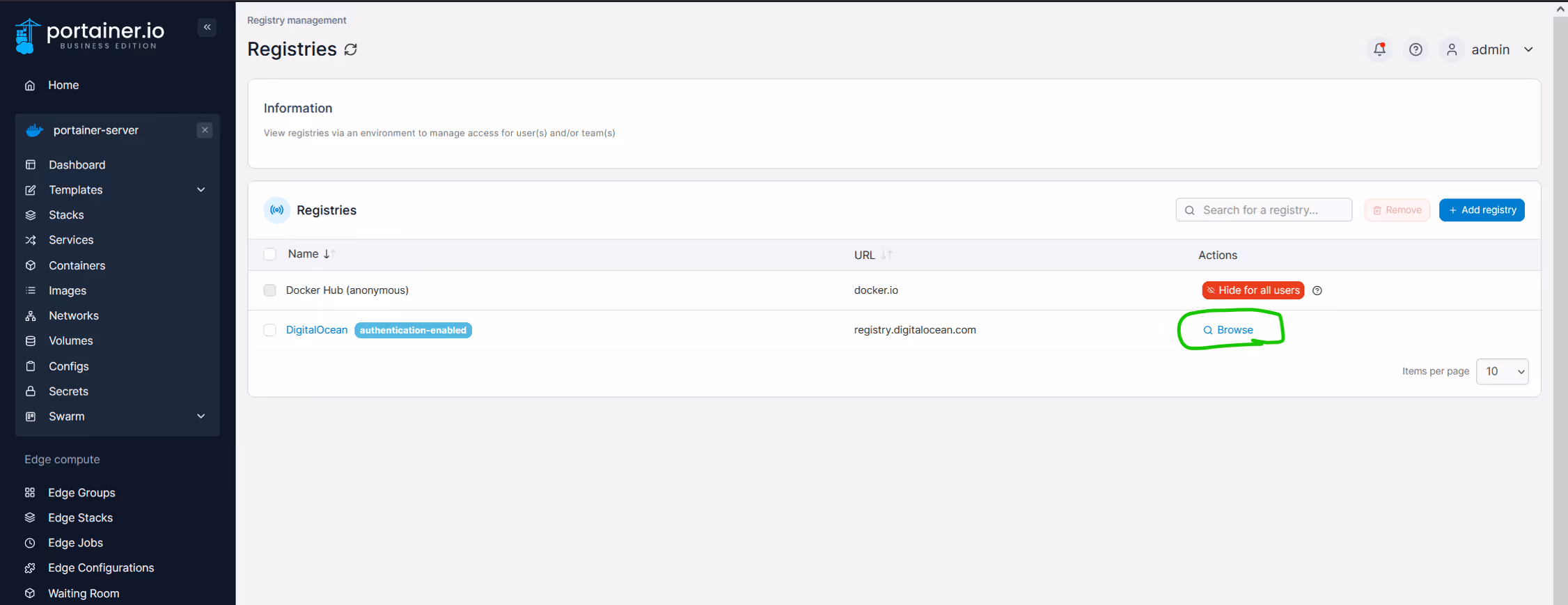This screenshot has width=1568, height=605.
Task: Refresh the Registries page icon
Action: 351,49
